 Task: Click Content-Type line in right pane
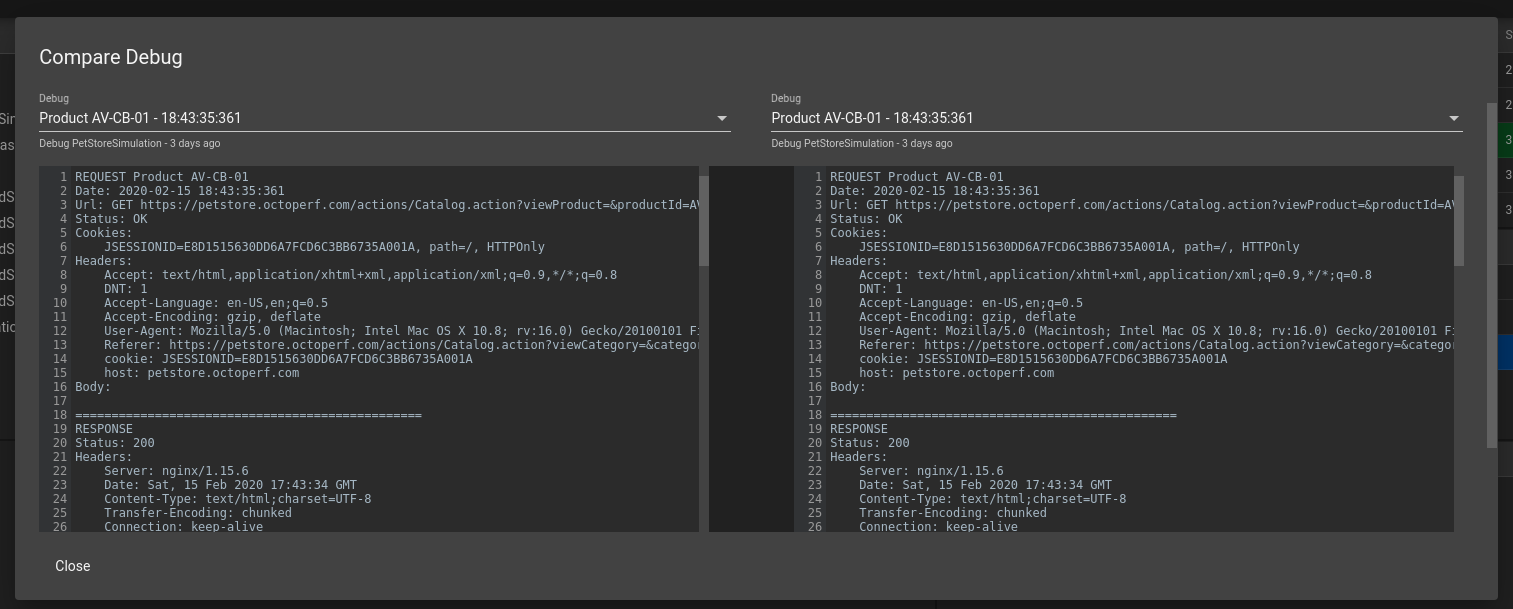click(992, 499)
